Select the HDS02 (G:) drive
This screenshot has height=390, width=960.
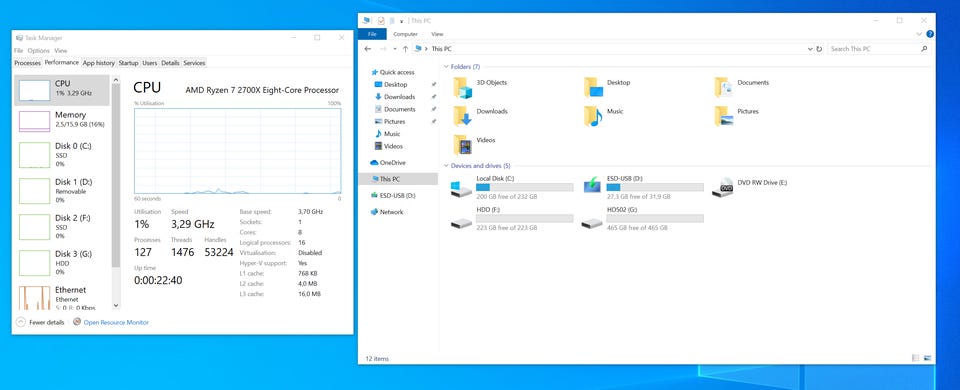pos(643,218)
